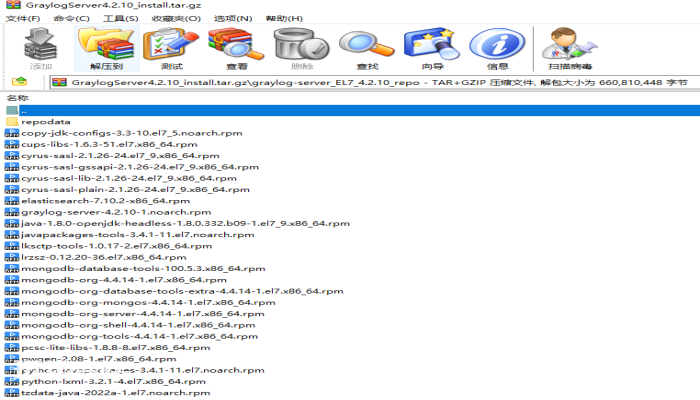Click the icon of pwgen-2.08-1 rpm
Image resolution: width=700 pixels, height=400 pixels.
click(12, 358)
